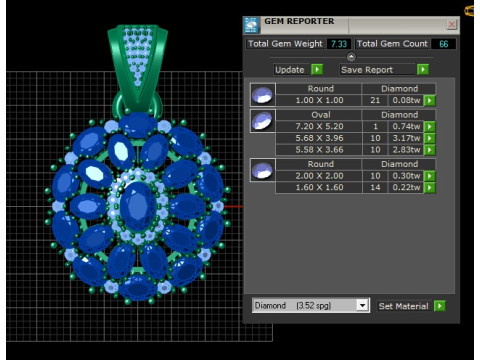Select the Oval diamond gem thumbnail

[263, 121]
